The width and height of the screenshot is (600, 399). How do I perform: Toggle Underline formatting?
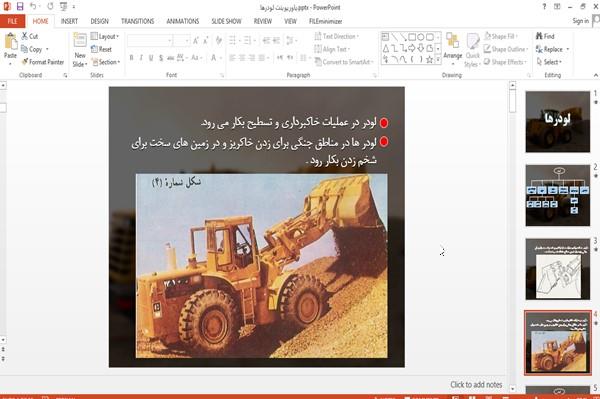151,58
